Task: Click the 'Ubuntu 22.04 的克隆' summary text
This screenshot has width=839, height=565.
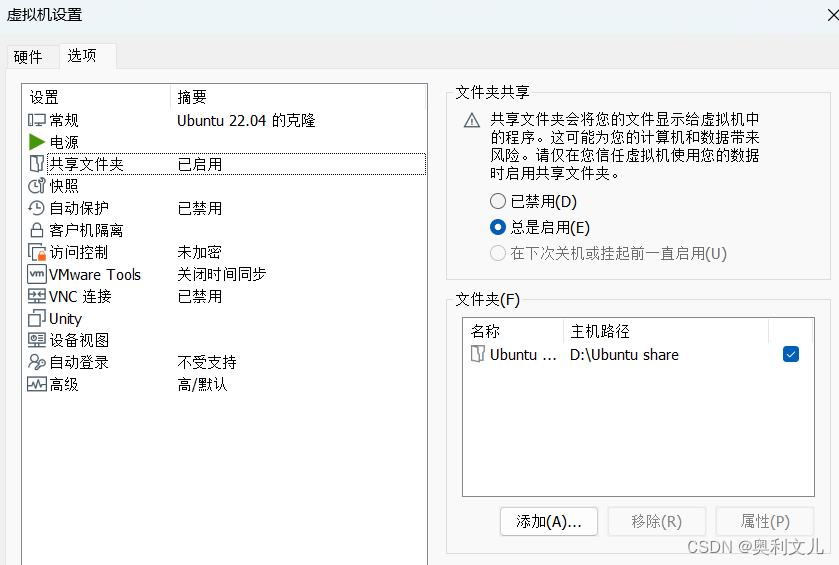Action: coord(246,120)
